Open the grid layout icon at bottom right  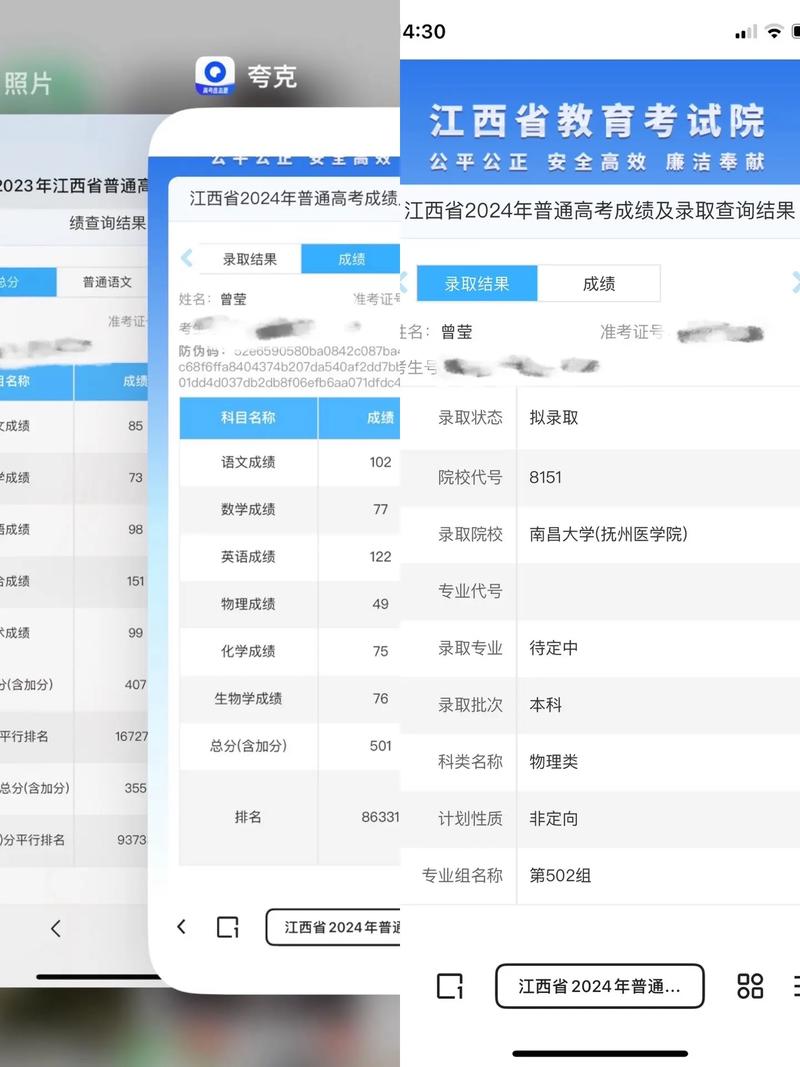(x=749, y=986)
